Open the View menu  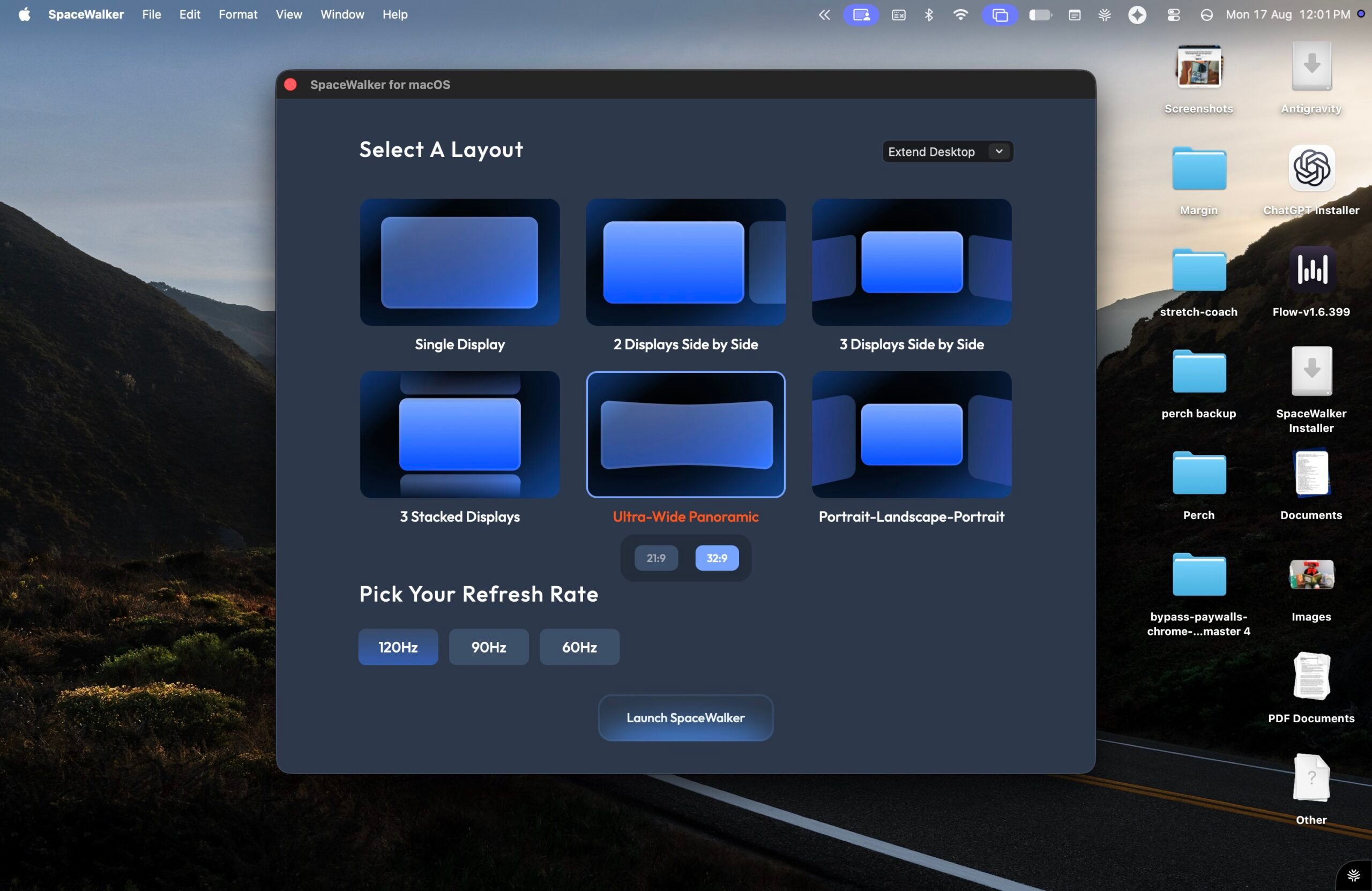pos(289,14)
